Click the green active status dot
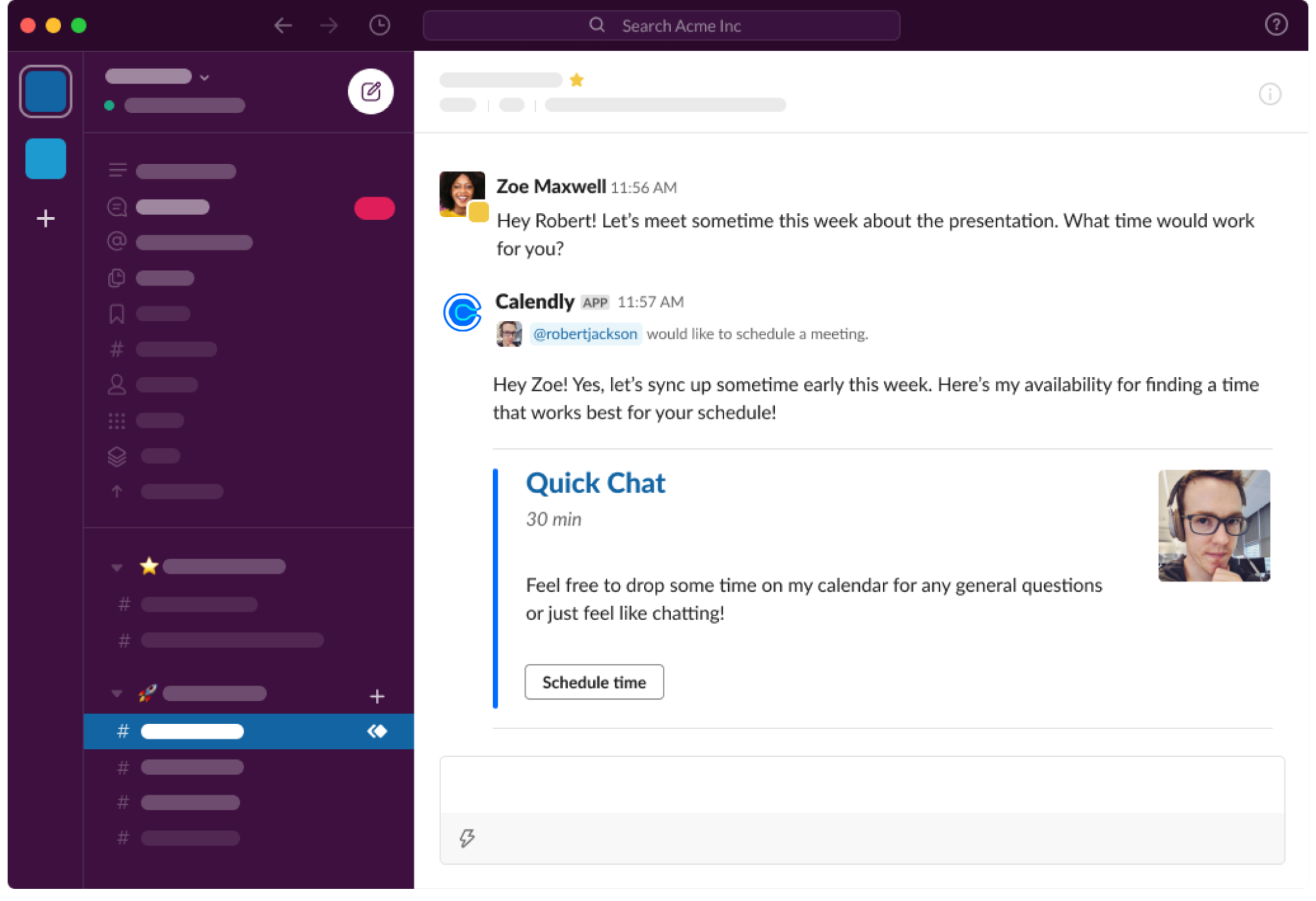 coord(109,105)
